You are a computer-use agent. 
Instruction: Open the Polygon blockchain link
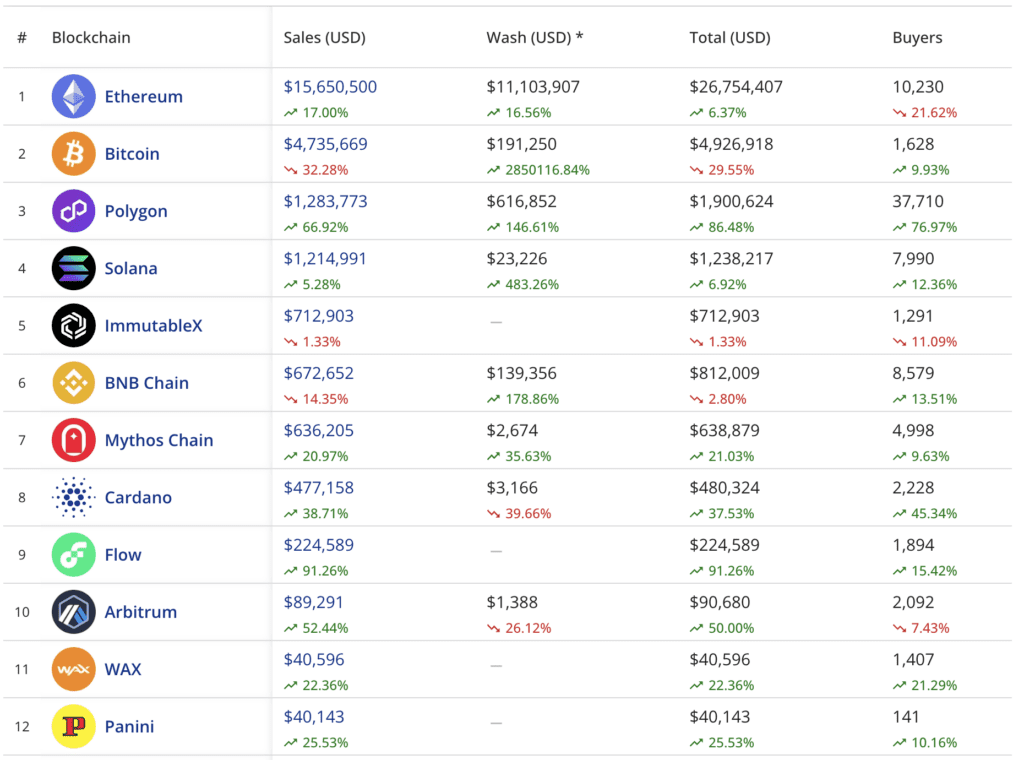click(x=136, y=212)
